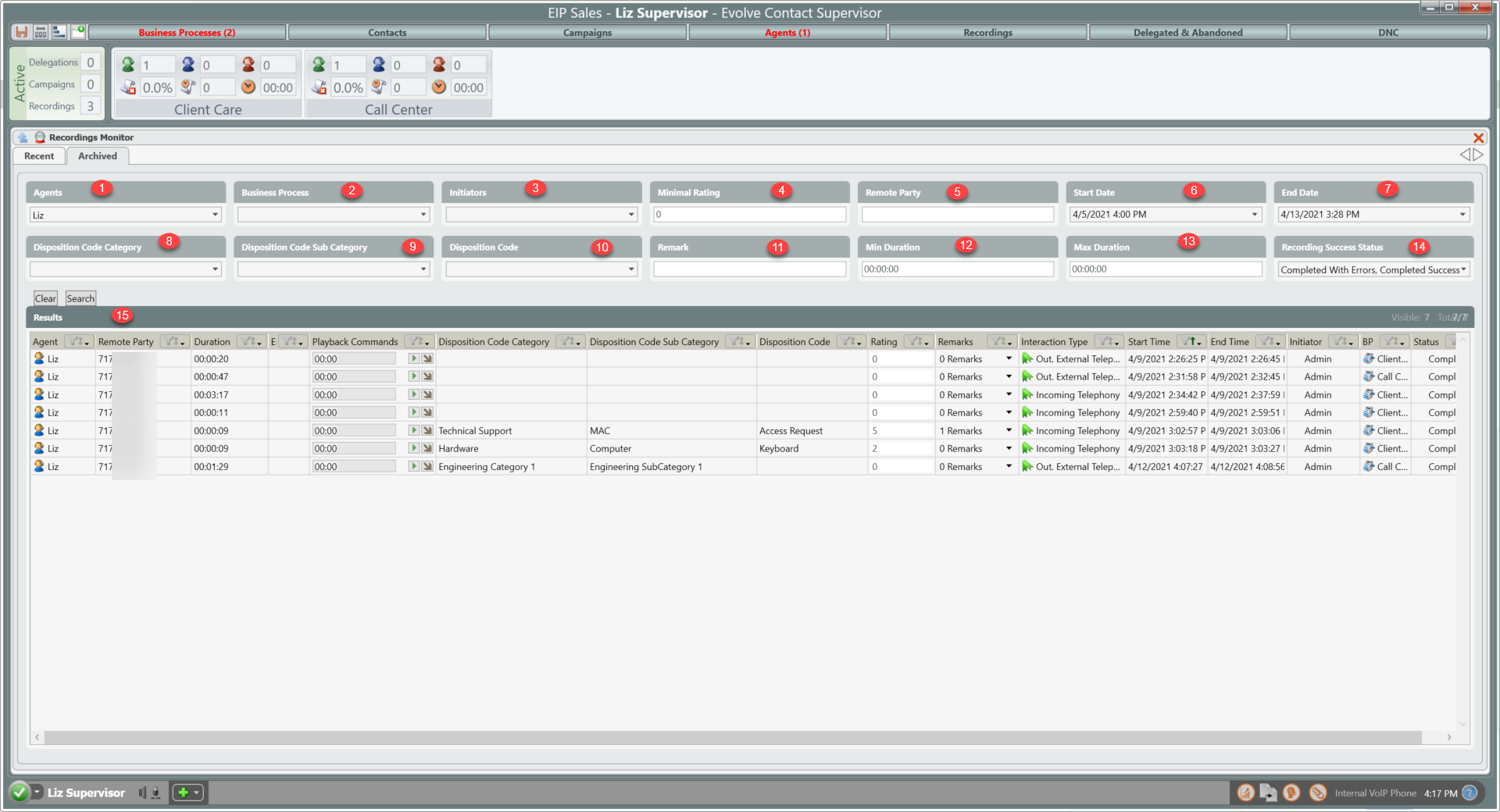The width and height of the screenshot is (1500, 812).
Task: Open the Start Date picker dropdown
Action: (1255, 215)
